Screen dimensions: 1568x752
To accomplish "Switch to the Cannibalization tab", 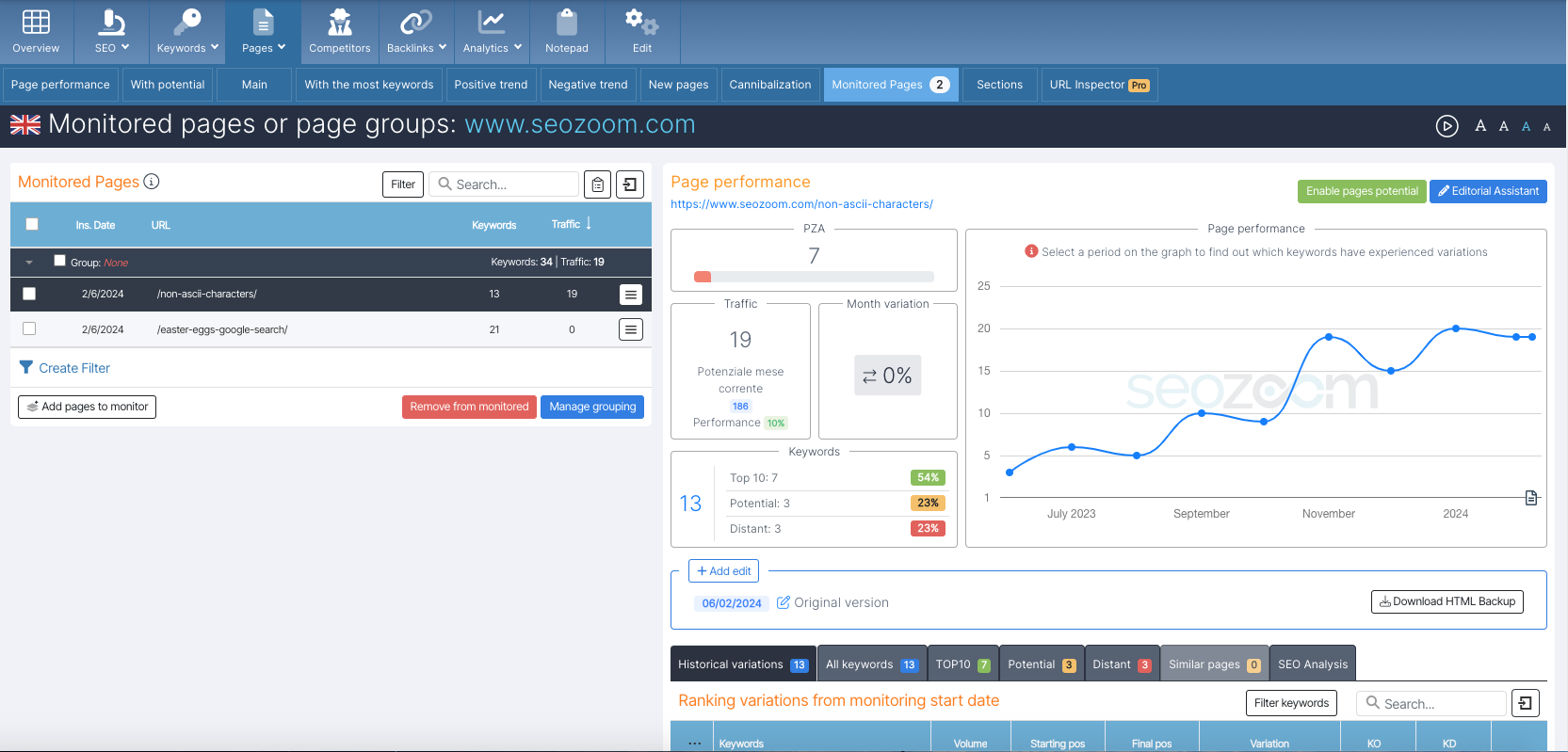I will click(770, 85).
